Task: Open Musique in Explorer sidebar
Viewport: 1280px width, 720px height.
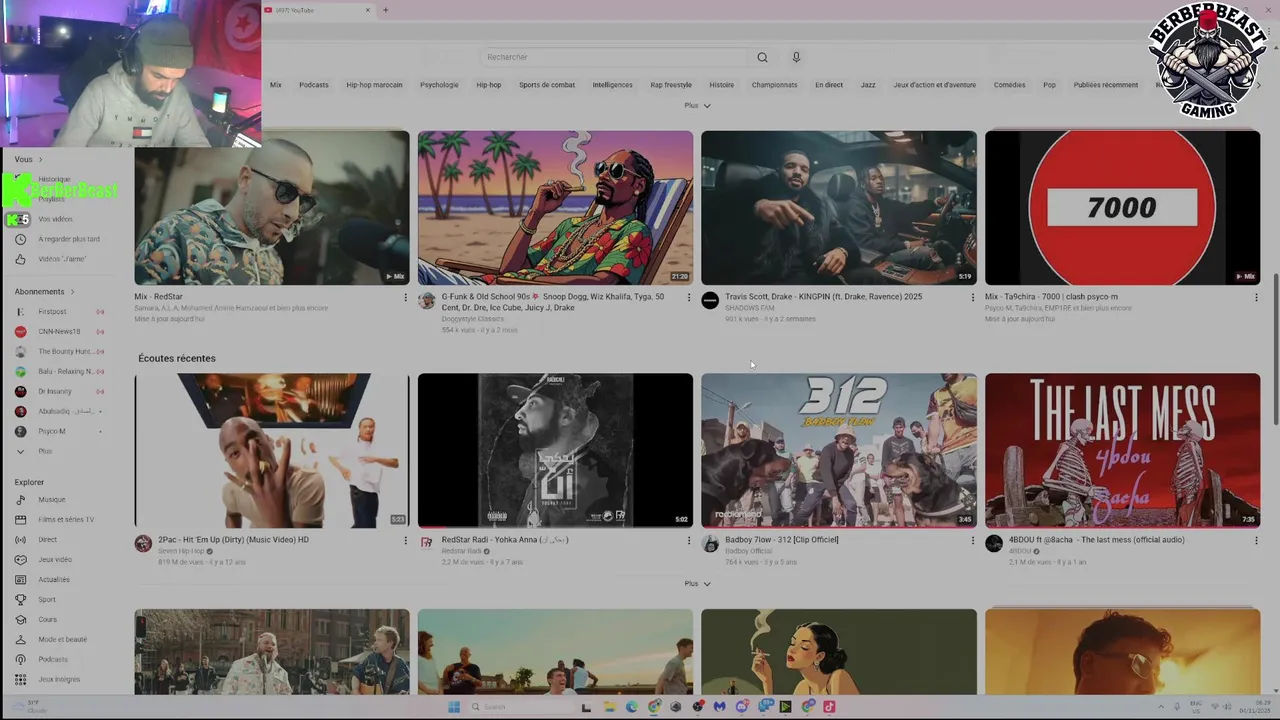Action: [x=51, y=499]
